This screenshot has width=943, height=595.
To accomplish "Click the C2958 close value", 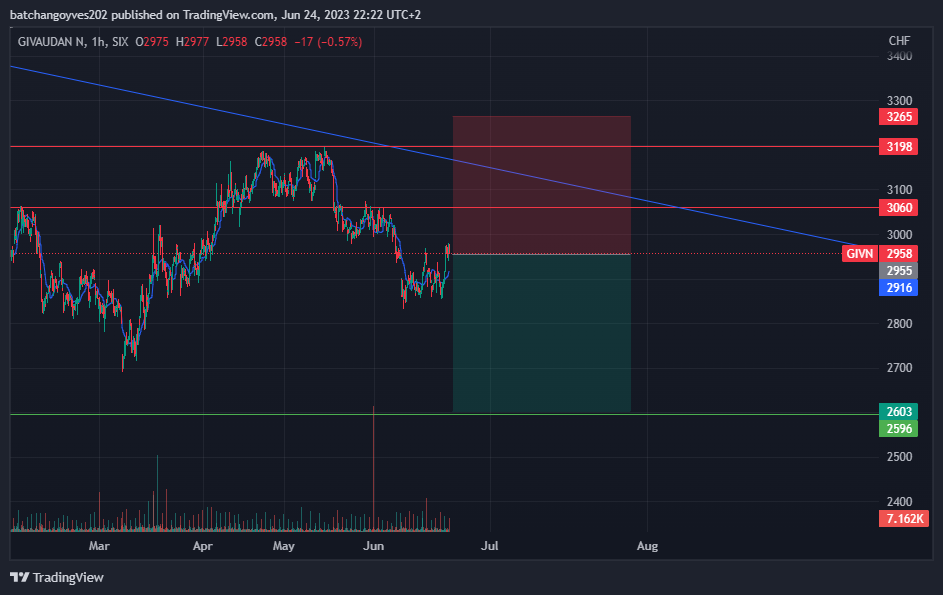I will 271,42.
